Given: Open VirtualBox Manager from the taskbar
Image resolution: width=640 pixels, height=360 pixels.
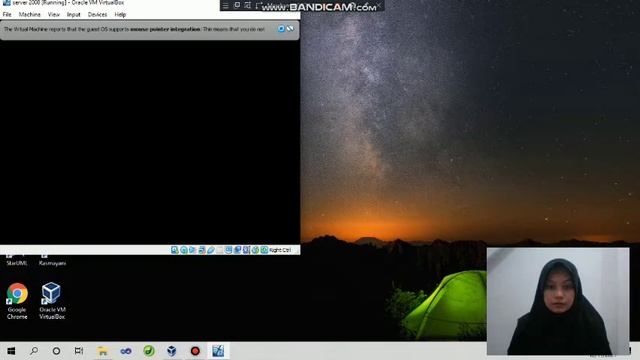Looking at the screenshot, I should coord(172,351).
